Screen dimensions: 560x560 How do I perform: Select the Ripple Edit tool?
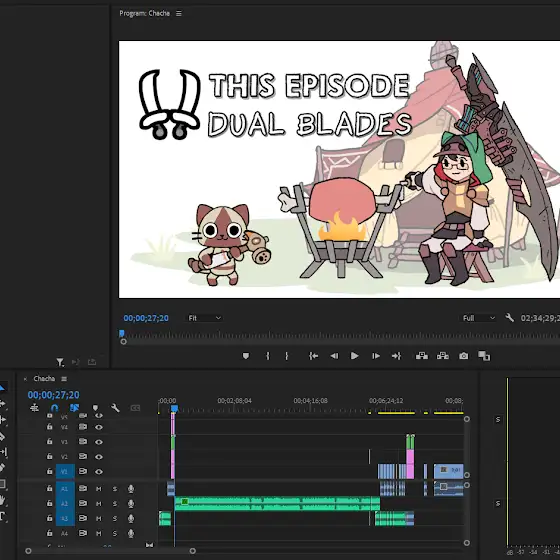click(x=2, y=420)
